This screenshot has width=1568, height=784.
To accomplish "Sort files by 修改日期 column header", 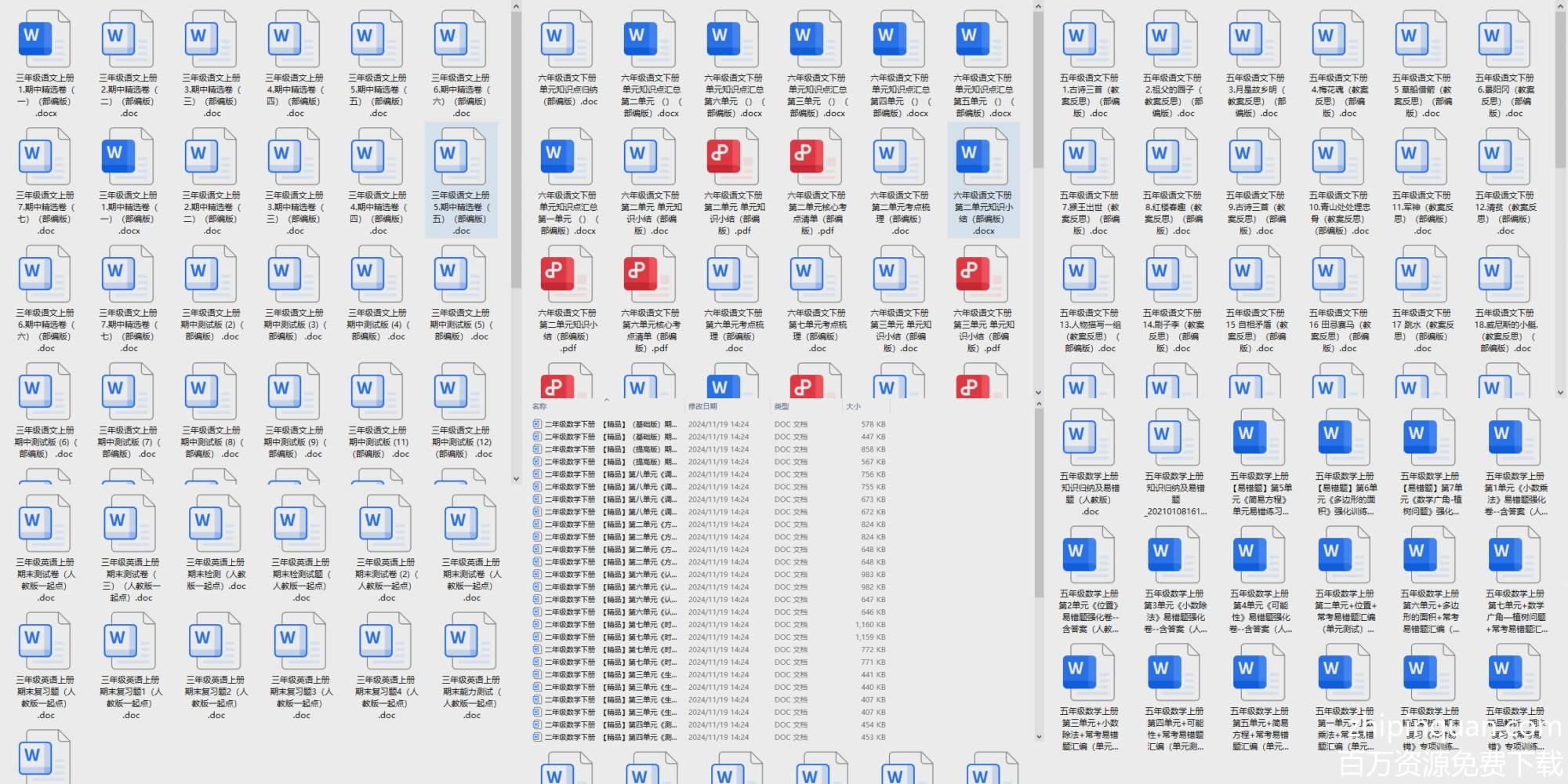I will pos(702,407).
